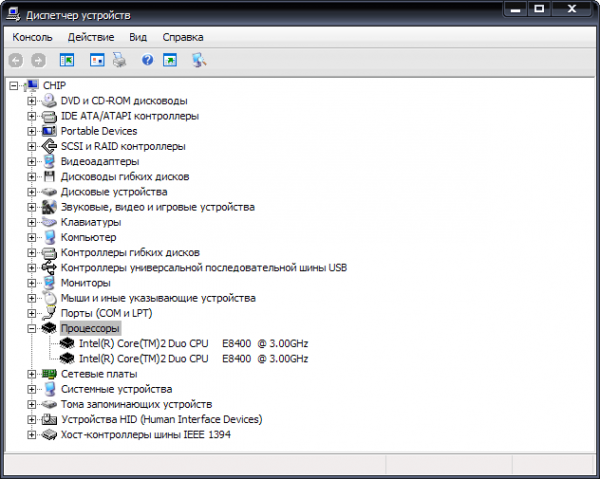
Task: Click the floppy disk drives icon
Action: pos(49,176)
